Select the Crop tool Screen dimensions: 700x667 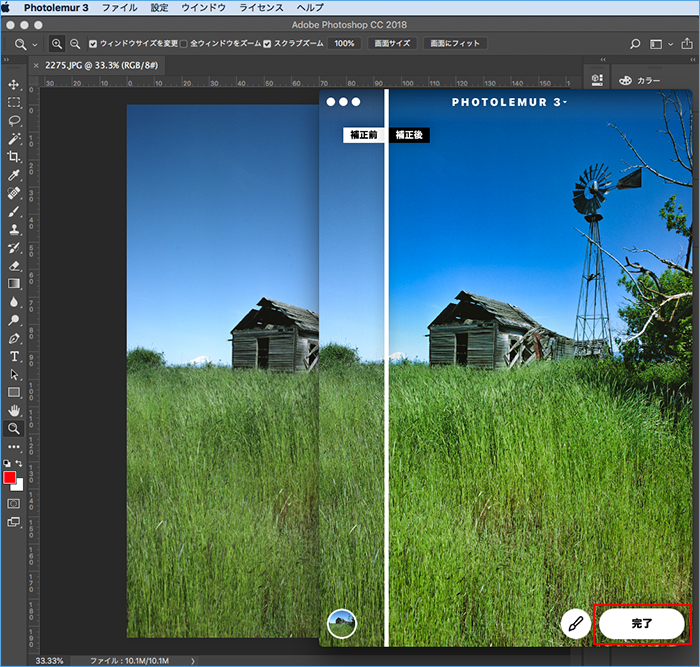point(14,157)
